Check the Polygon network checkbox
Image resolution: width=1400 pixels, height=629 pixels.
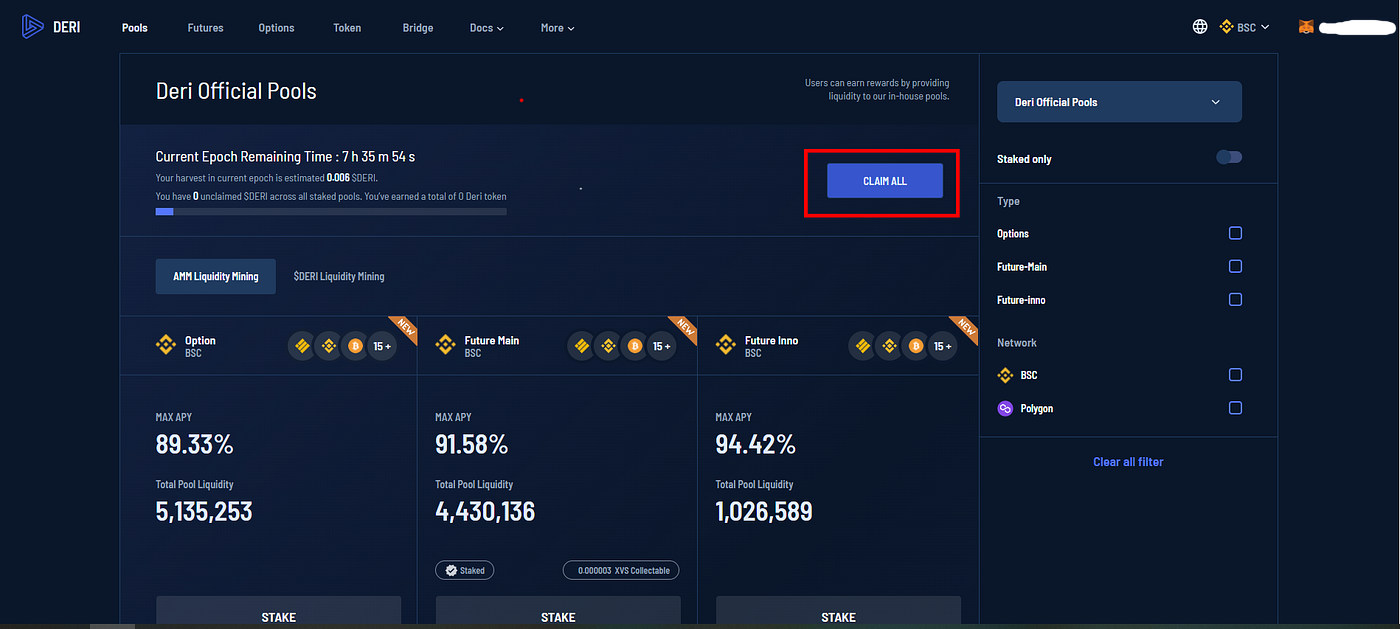[1235, 408]
